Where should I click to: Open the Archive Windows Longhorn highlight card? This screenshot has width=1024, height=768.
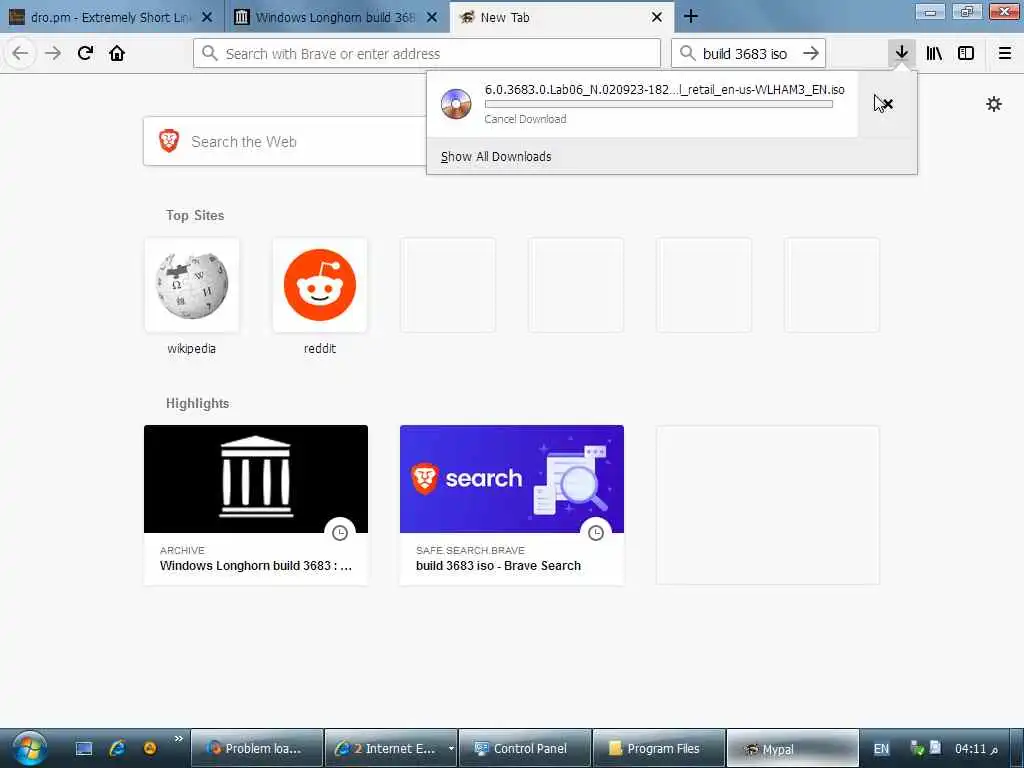coord(255,505)
